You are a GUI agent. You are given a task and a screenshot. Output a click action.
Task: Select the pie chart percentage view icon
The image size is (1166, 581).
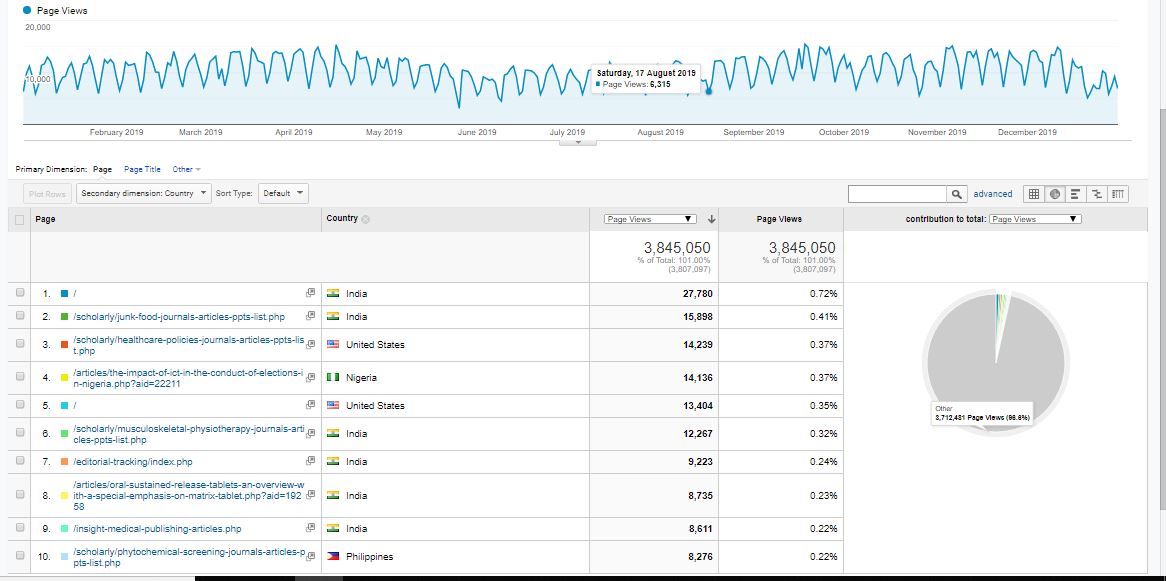(x=1053, y=194)
